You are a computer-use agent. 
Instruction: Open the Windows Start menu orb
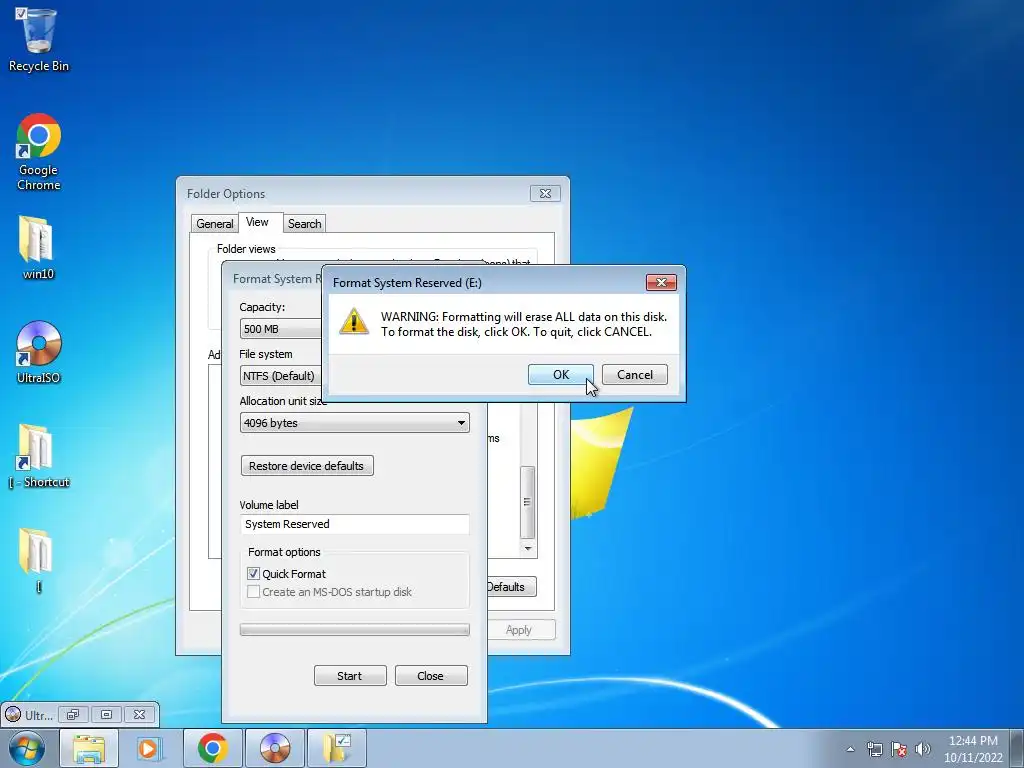[x=27, y=748]
